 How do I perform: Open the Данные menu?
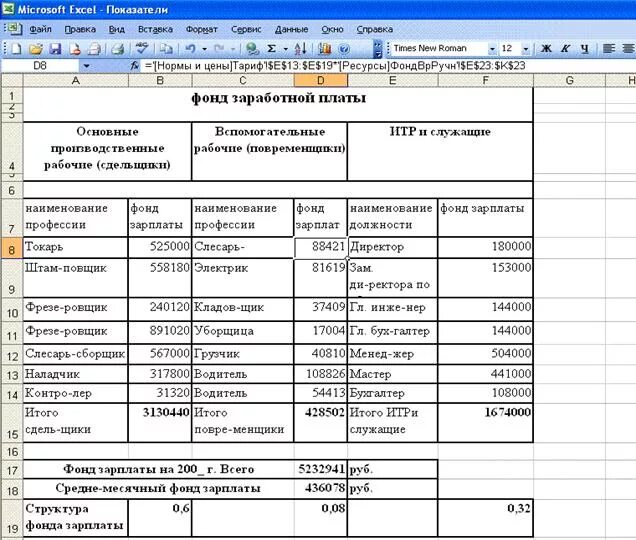291,29
